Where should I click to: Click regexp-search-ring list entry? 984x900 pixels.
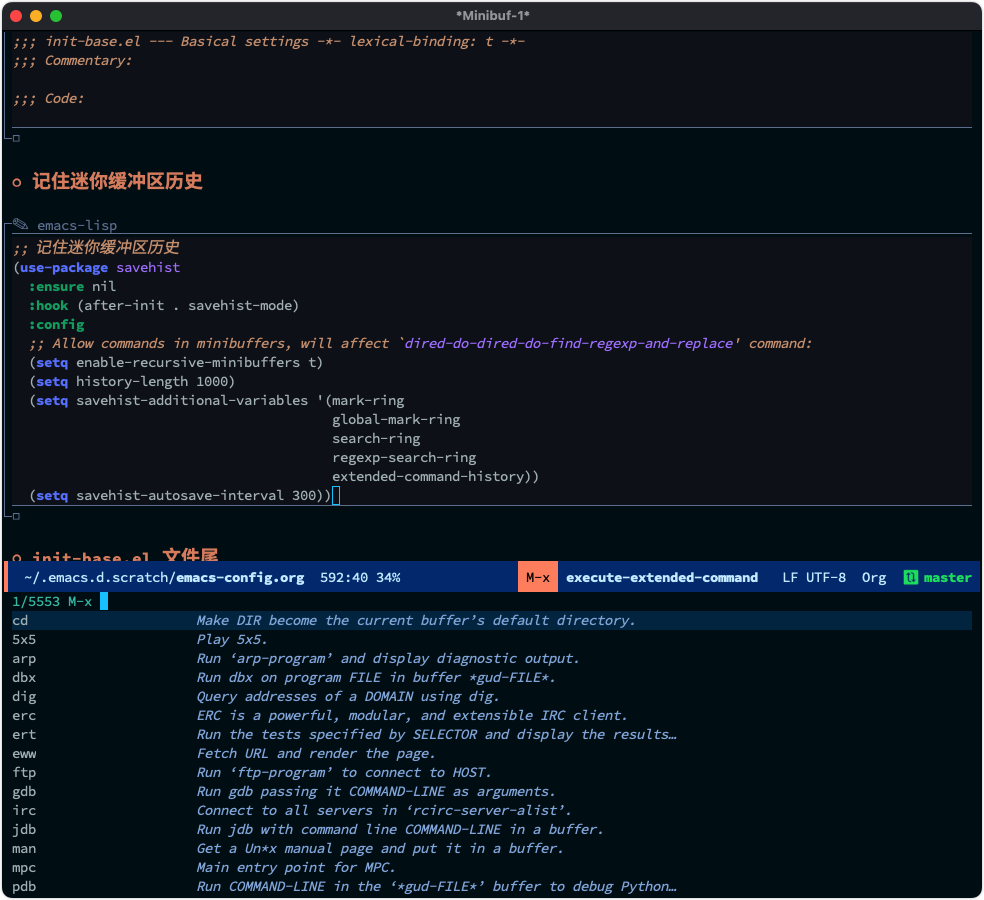[x=404, y=458]
